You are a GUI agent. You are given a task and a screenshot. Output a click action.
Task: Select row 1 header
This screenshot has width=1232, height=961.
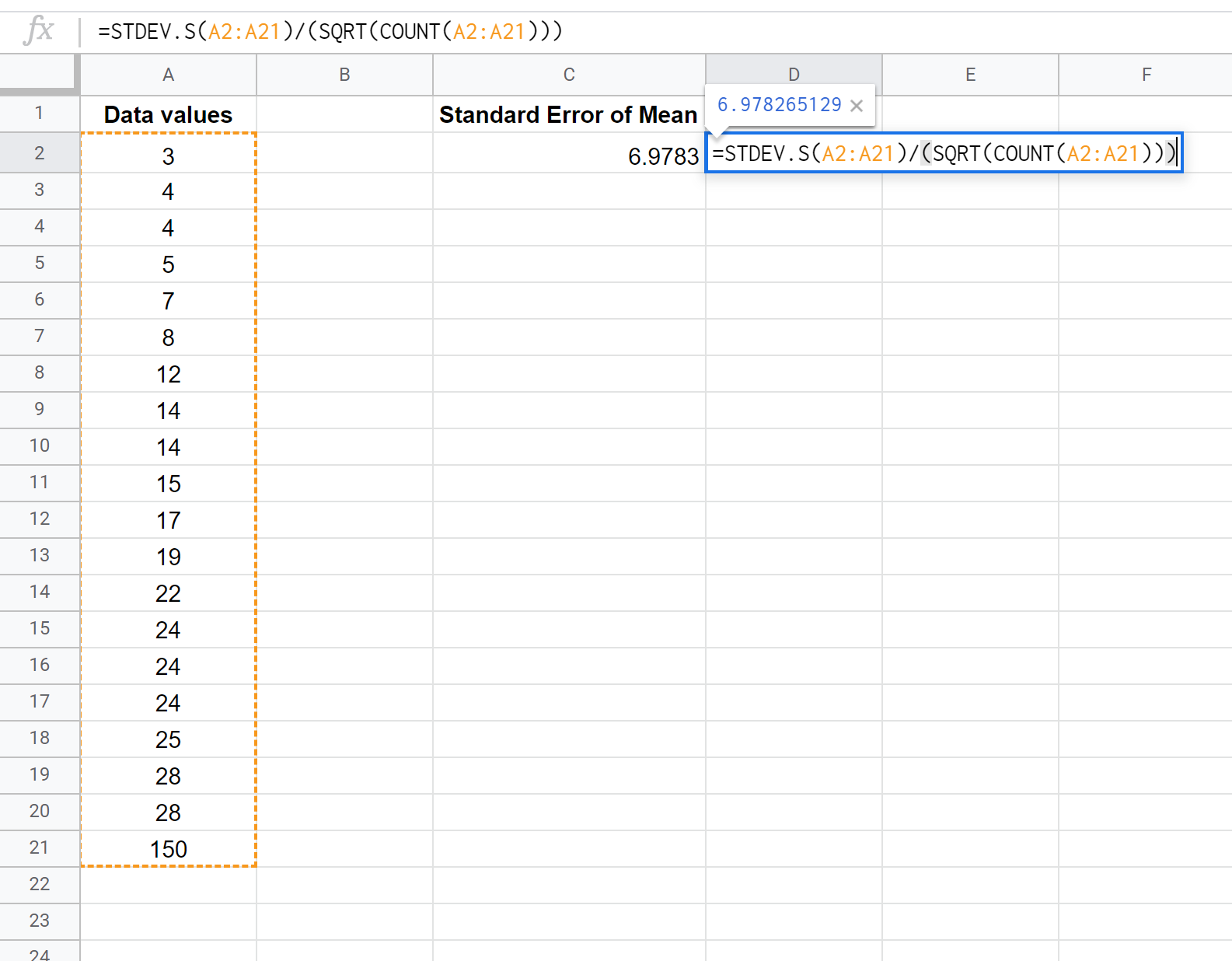pos(40,114)
